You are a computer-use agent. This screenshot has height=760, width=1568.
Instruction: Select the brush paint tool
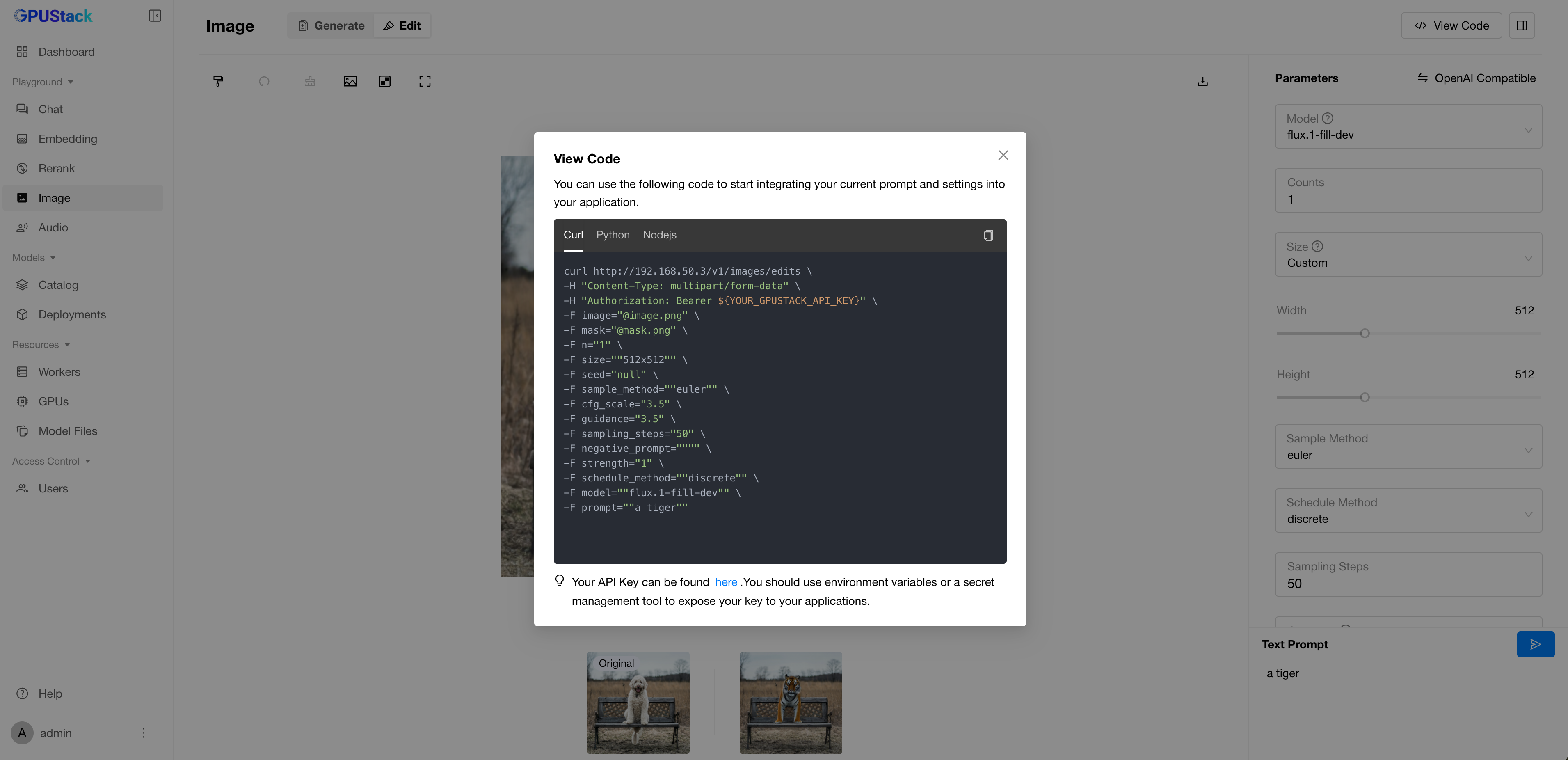(218, 81)
